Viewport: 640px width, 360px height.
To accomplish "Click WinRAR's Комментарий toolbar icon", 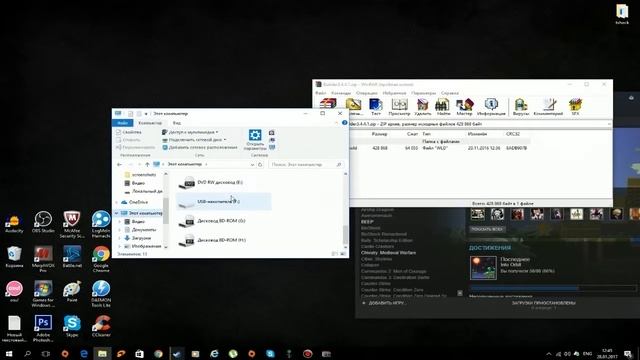I will pyautogui.click(x=548, y=107).
